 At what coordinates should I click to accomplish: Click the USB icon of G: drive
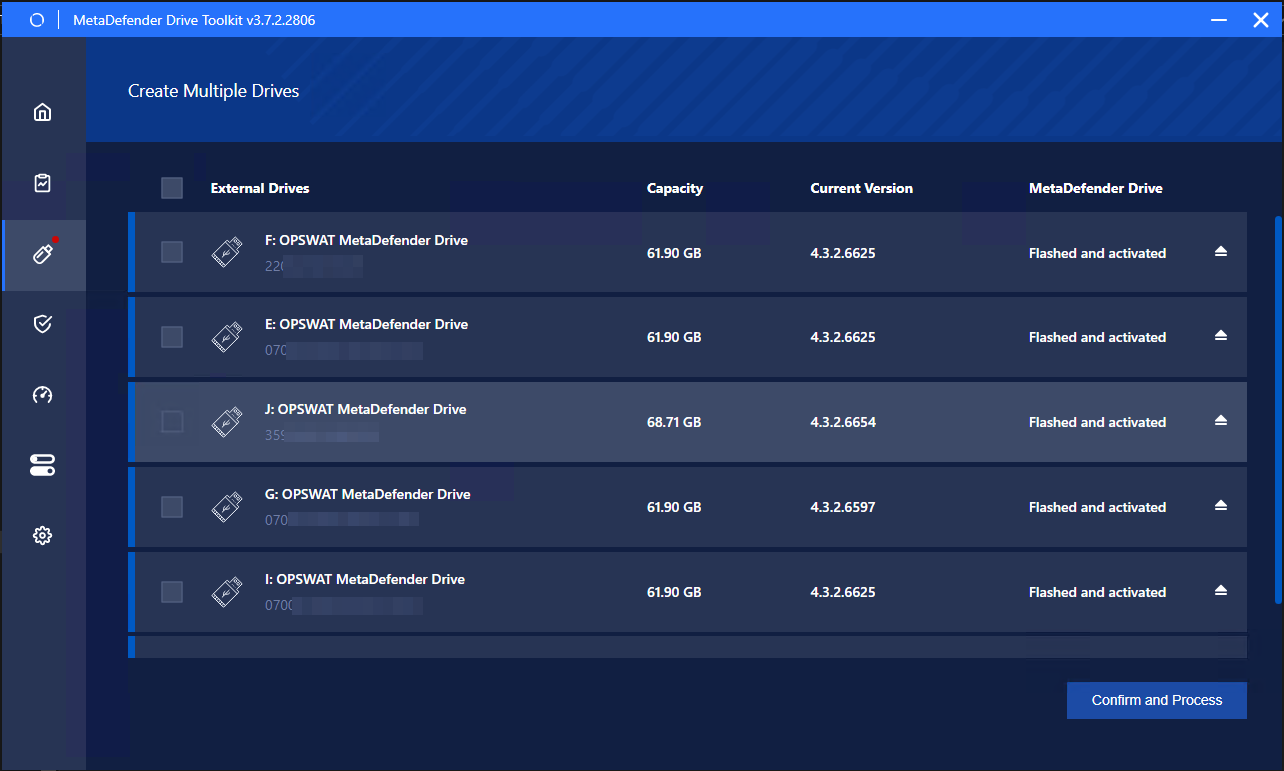[227, 507]
